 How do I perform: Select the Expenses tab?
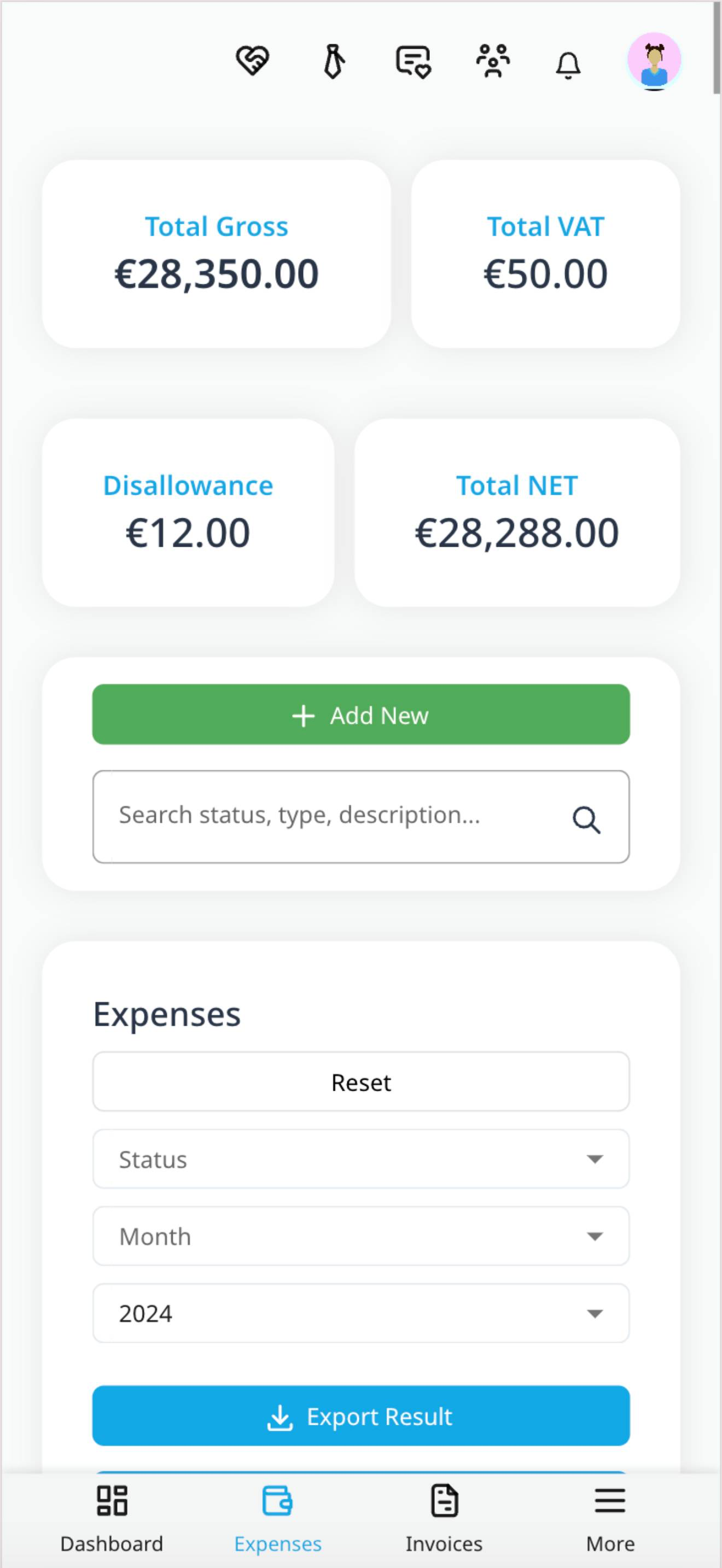click(x=278, y=1519)
